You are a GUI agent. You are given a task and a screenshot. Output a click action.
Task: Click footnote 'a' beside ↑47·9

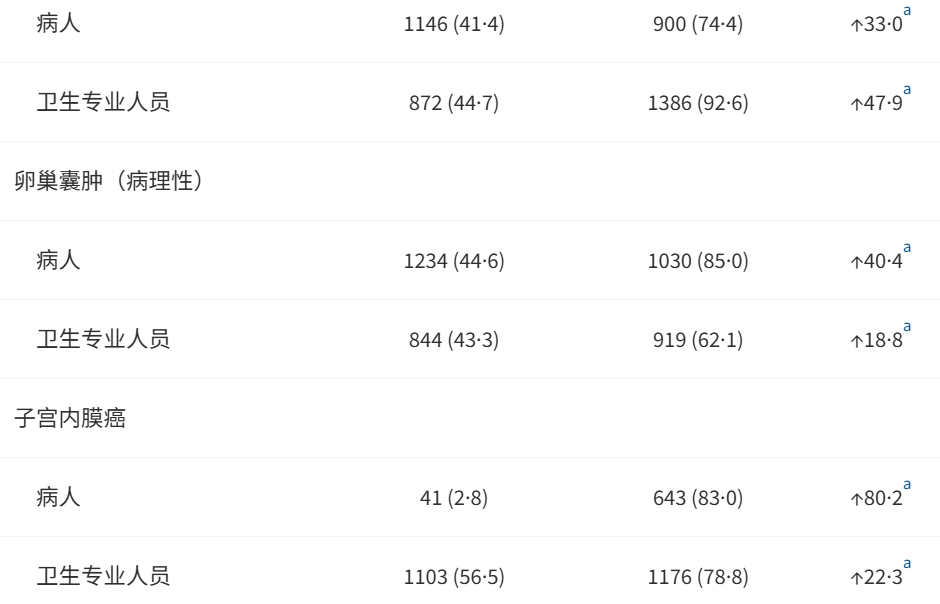point(907,90)
